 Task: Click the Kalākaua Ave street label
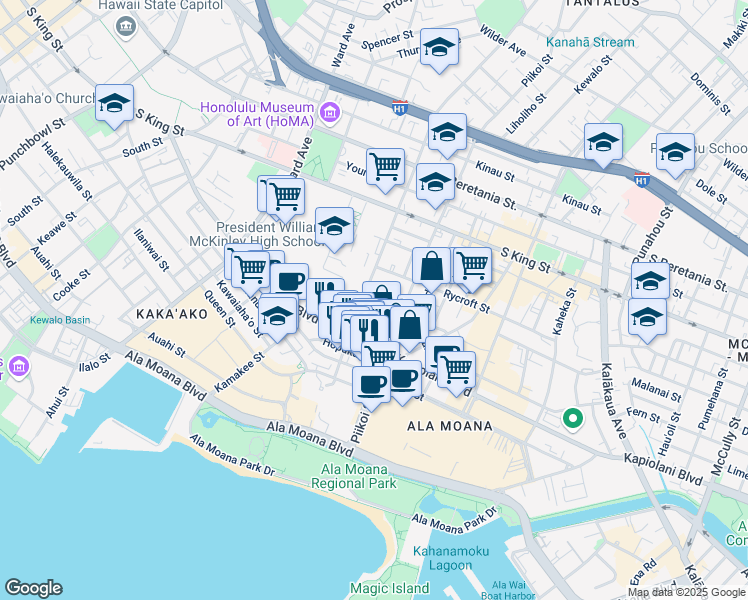tap(613, 401)
